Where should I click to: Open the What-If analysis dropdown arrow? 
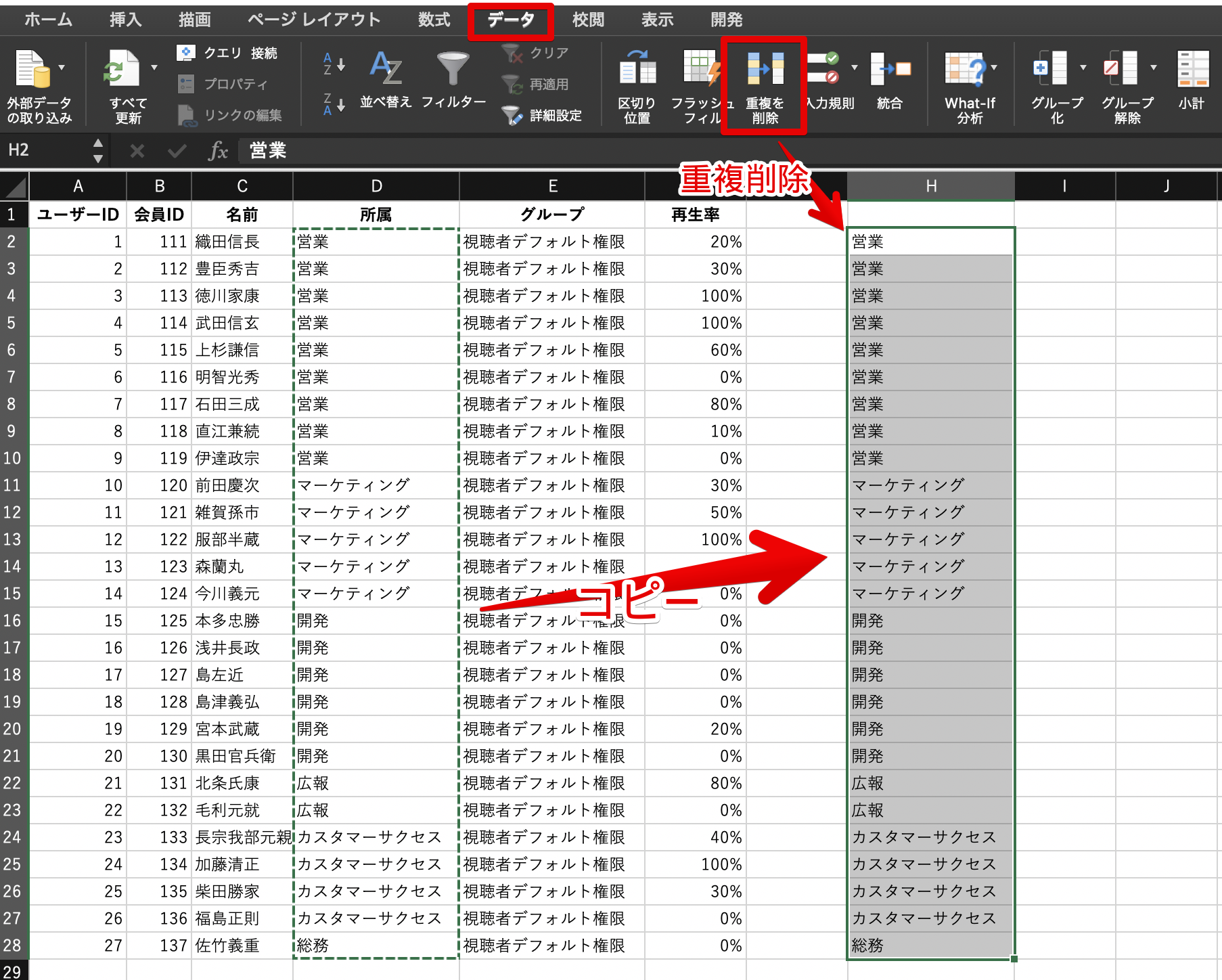[x=994, y=67]
